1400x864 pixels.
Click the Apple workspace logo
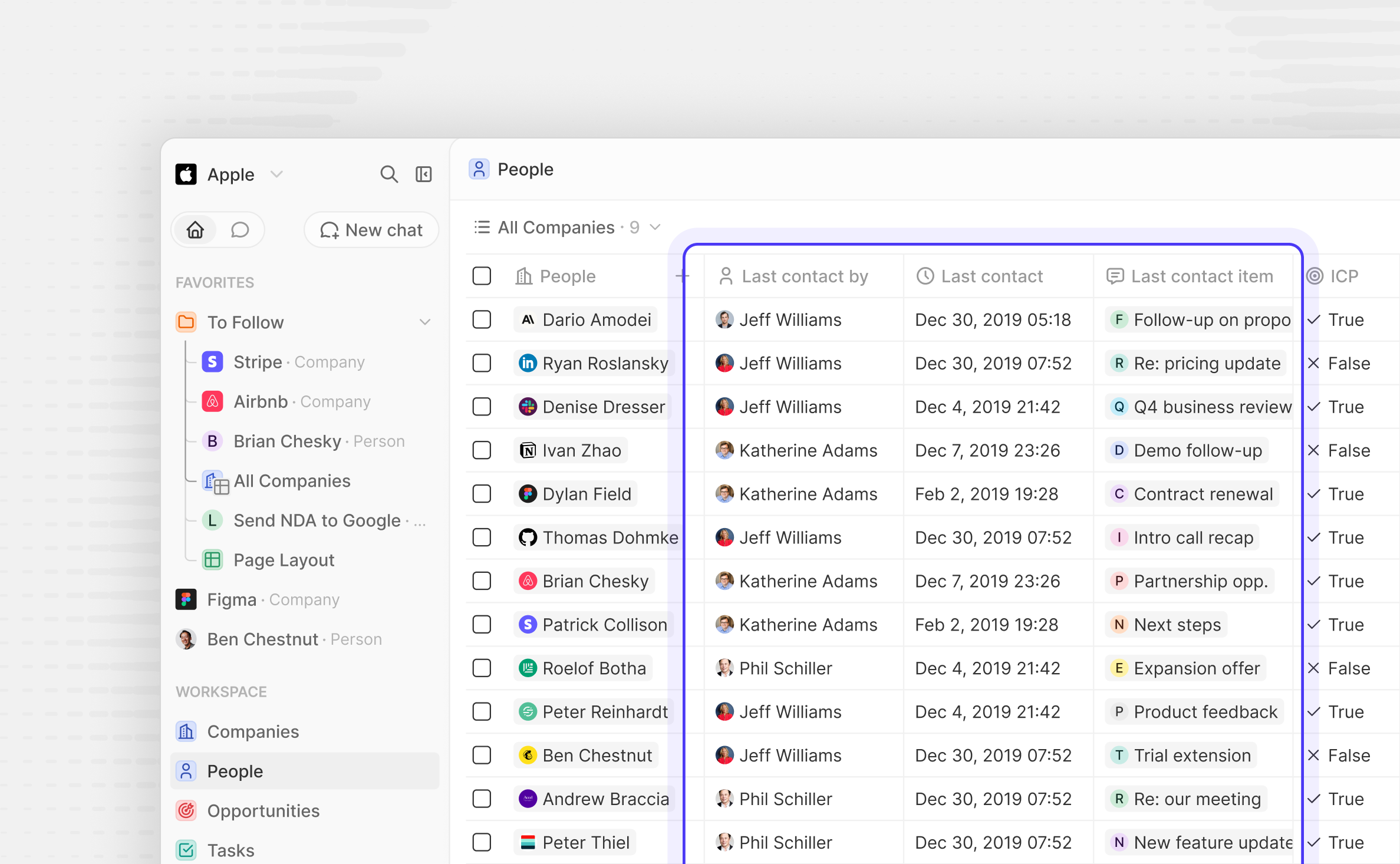(186, 174)
